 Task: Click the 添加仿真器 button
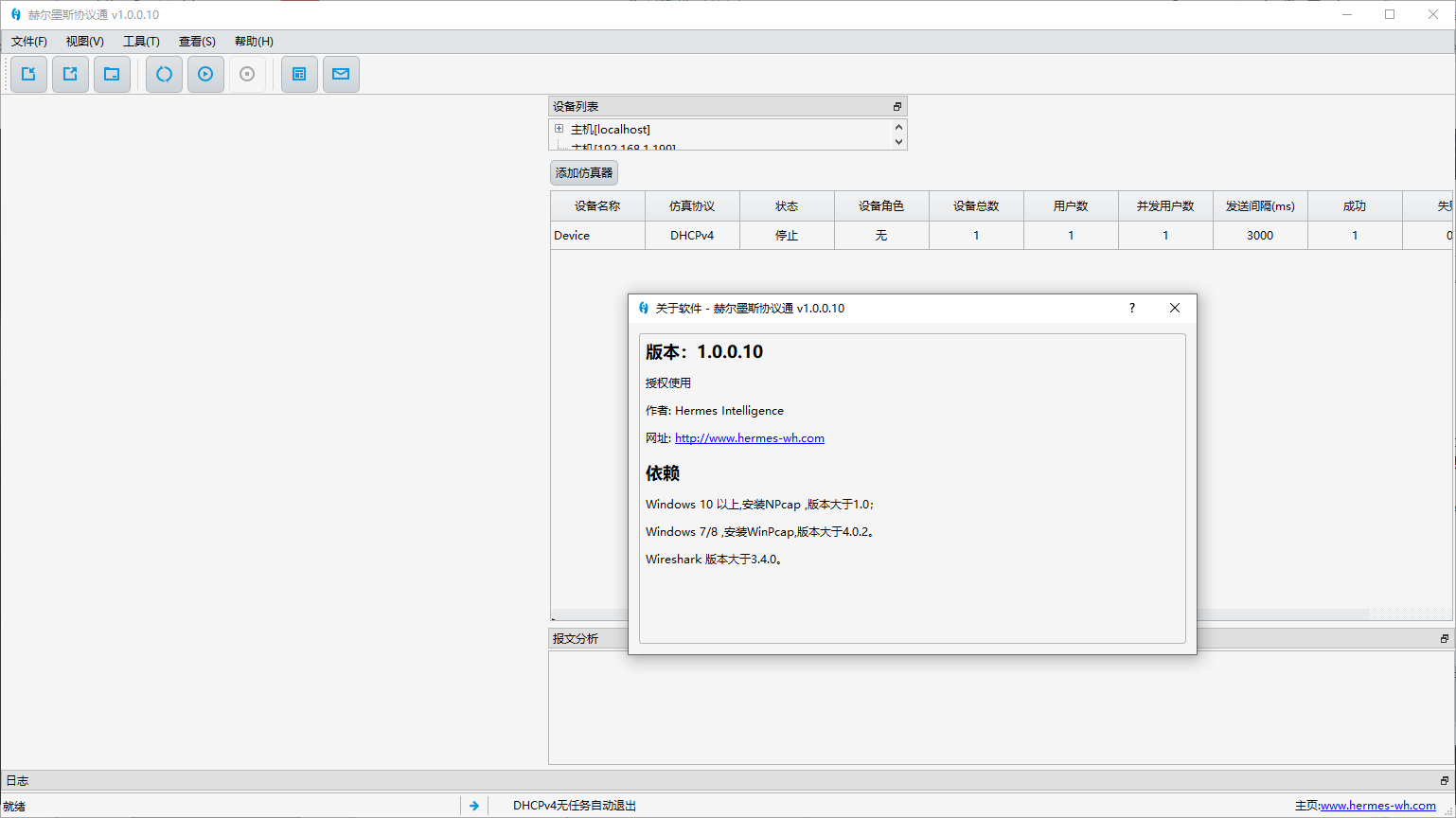click(584, 172)
